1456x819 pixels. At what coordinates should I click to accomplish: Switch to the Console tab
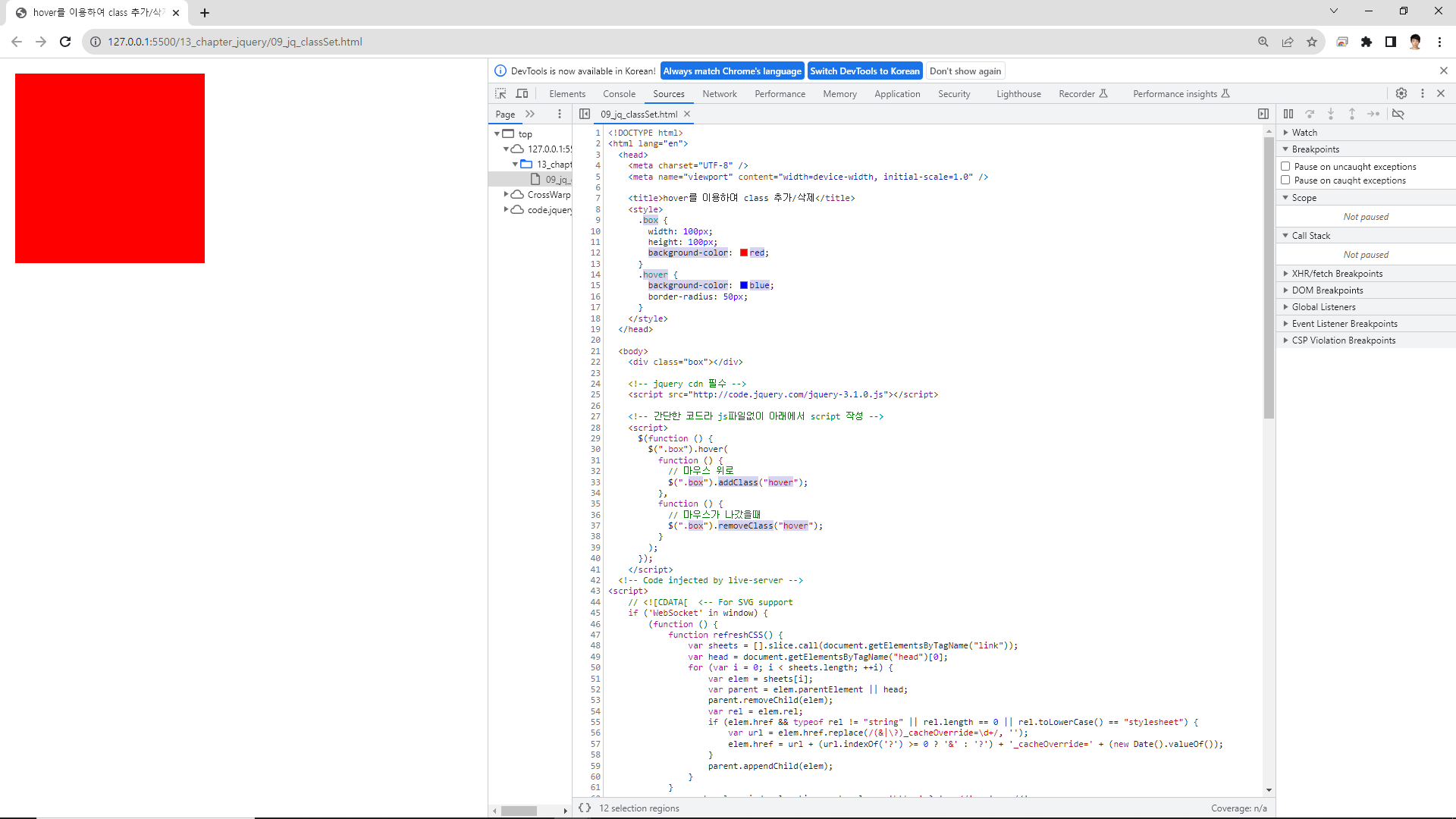point(619,94)
